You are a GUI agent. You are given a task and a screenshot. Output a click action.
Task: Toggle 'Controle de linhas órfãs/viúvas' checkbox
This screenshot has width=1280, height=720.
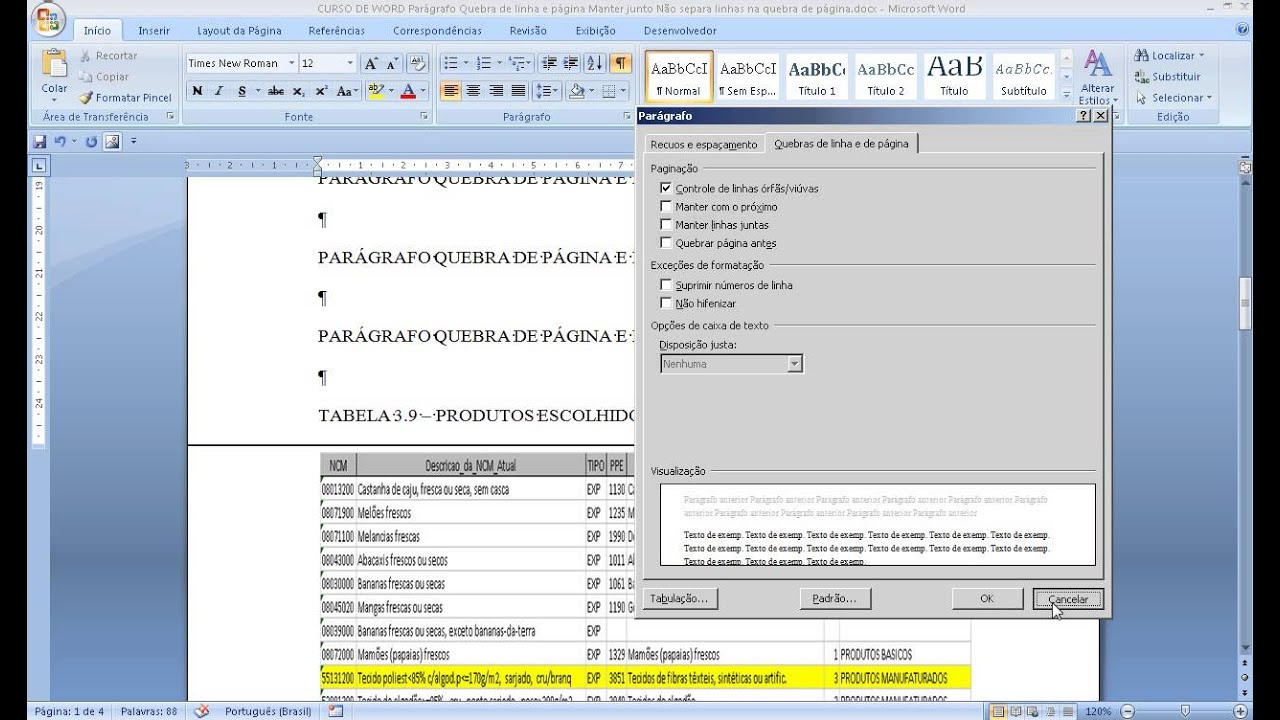pos(666,188)
